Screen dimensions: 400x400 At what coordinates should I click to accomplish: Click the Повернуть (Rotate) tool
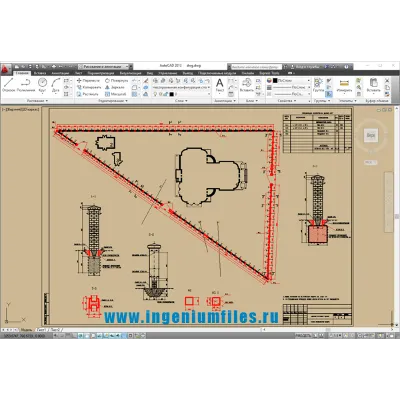pos(116,81)
